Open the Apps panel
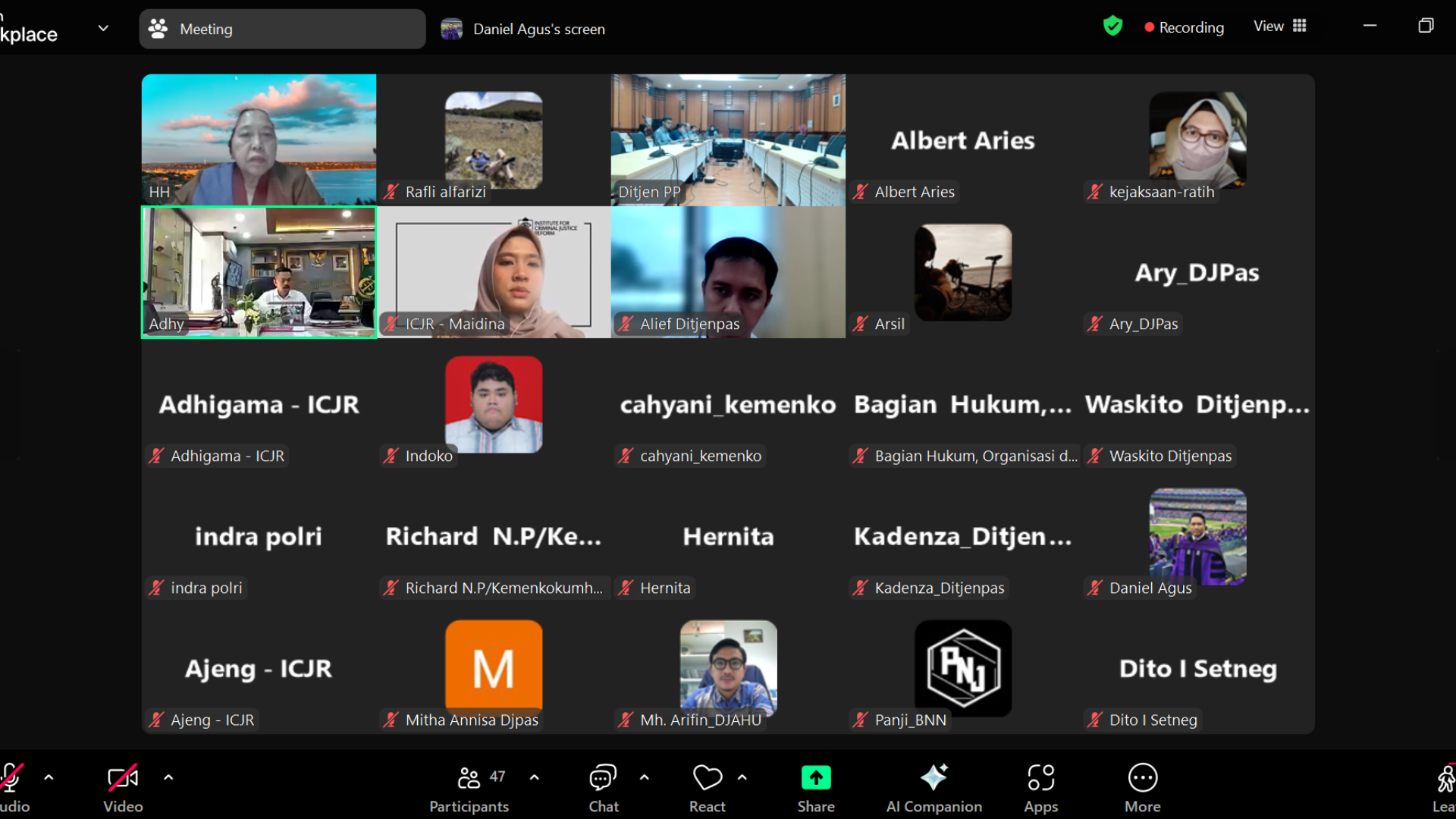 [x=1041, y=789]
